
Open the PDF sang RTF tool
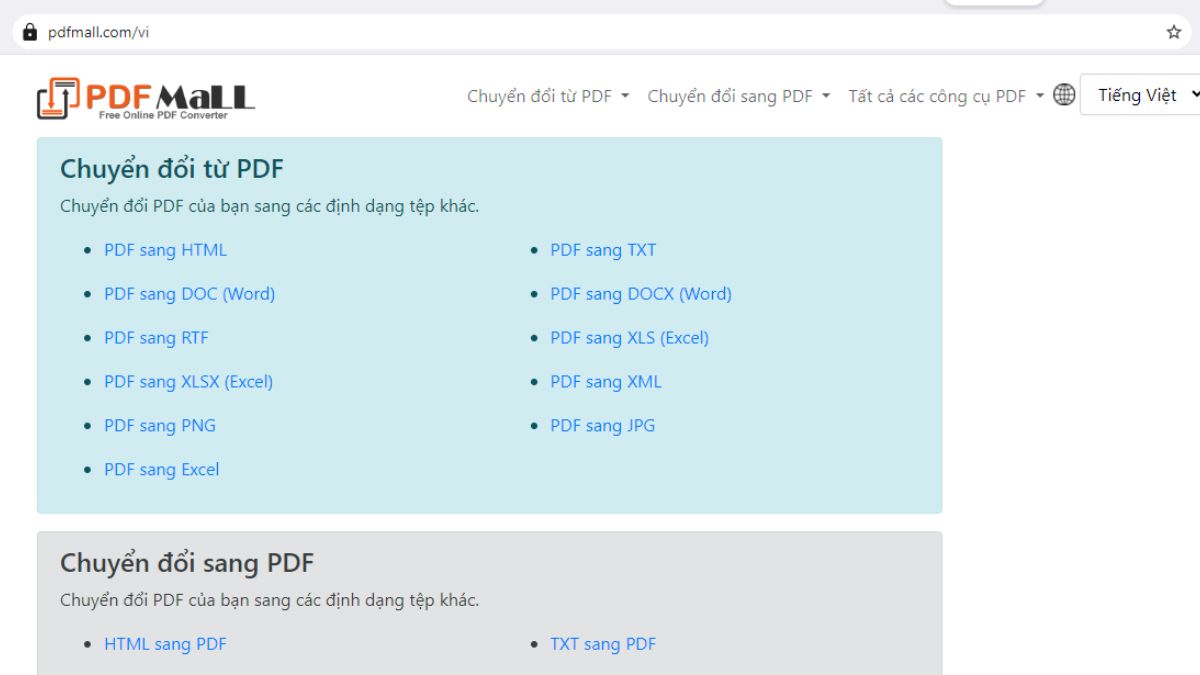point(156,338)
